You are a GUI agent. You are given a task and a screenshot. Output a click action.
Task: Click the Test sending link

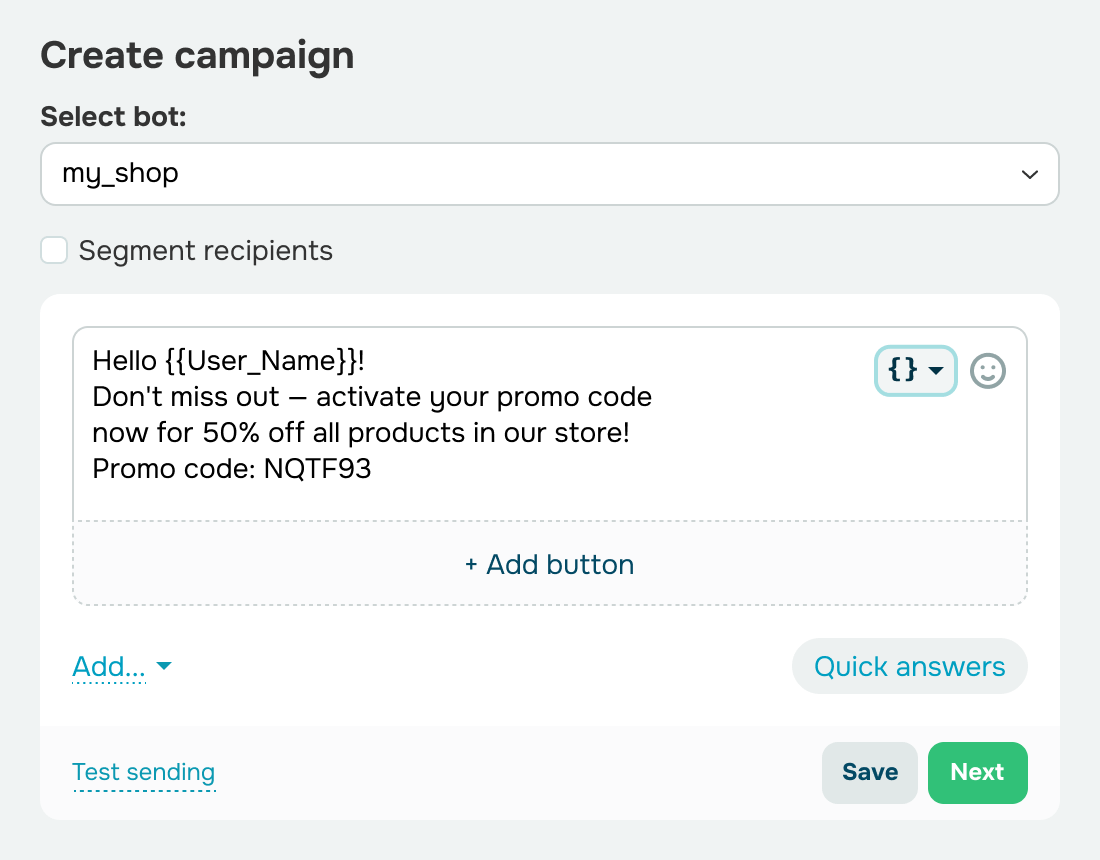point(144,772)
